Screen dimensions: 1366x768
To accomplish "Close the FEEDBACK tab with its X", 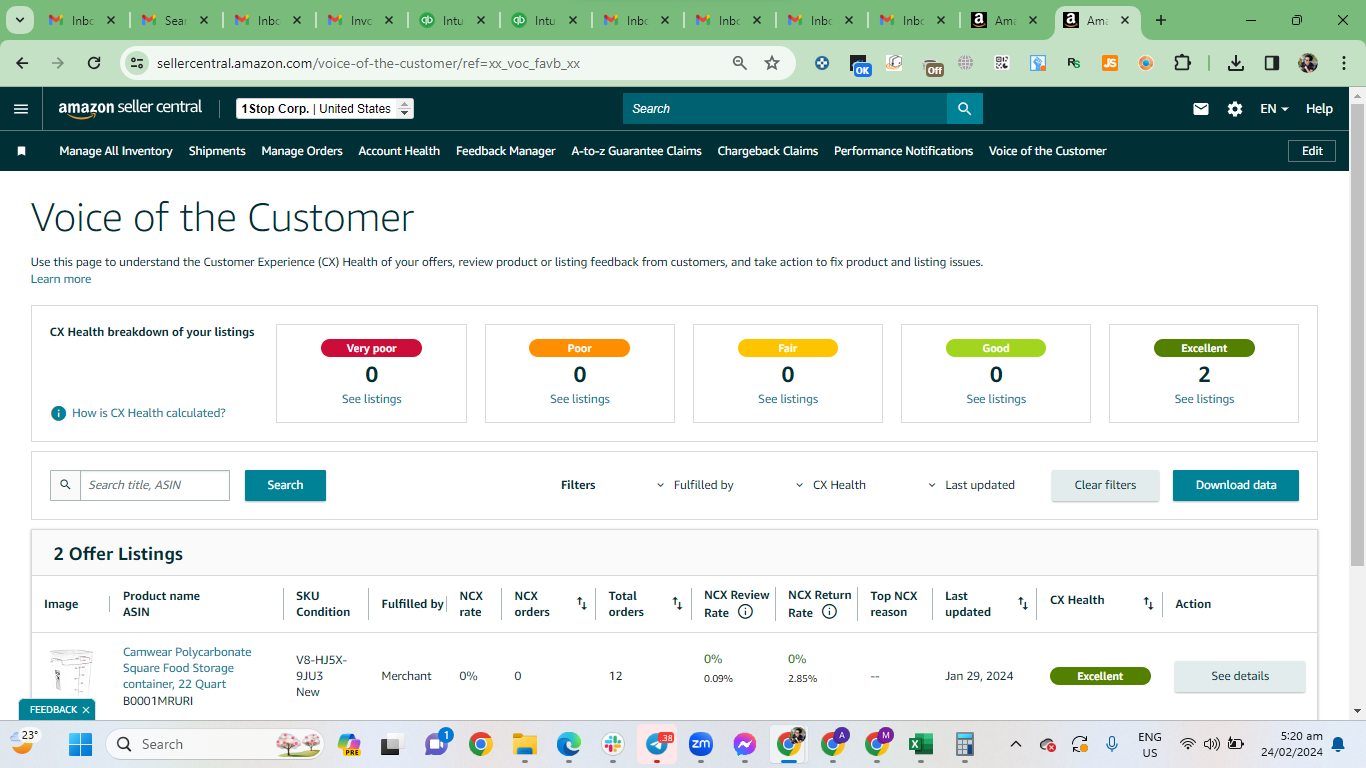I will click(x=86, y=710).
